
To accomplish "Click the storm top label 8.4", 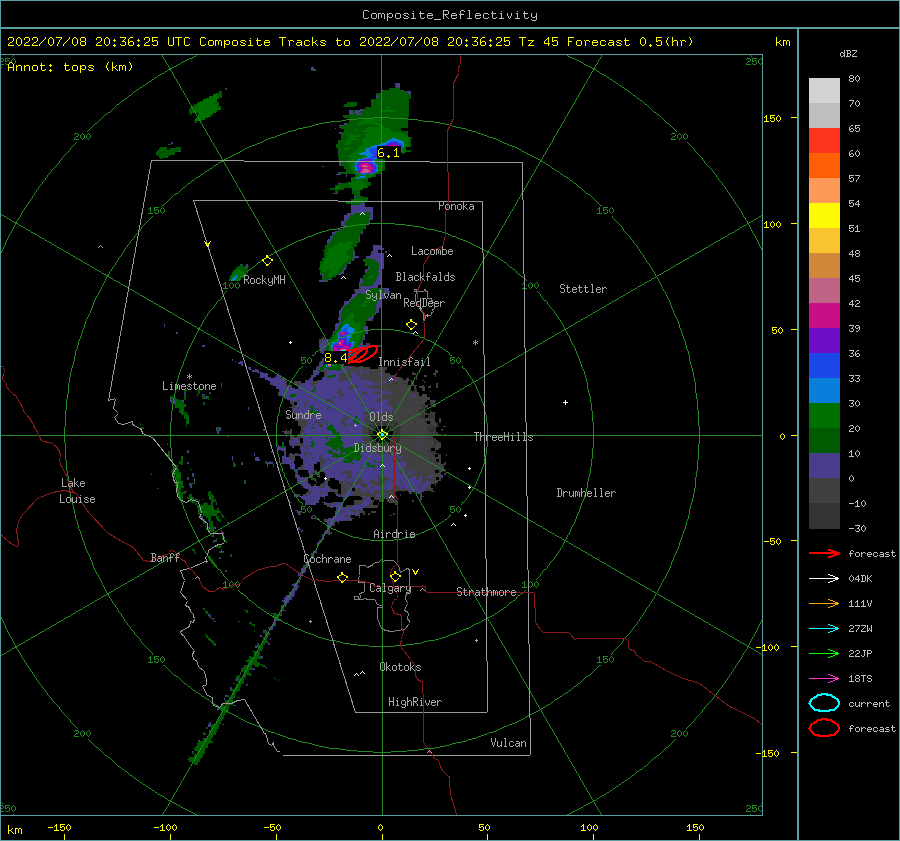I will 336,358.
